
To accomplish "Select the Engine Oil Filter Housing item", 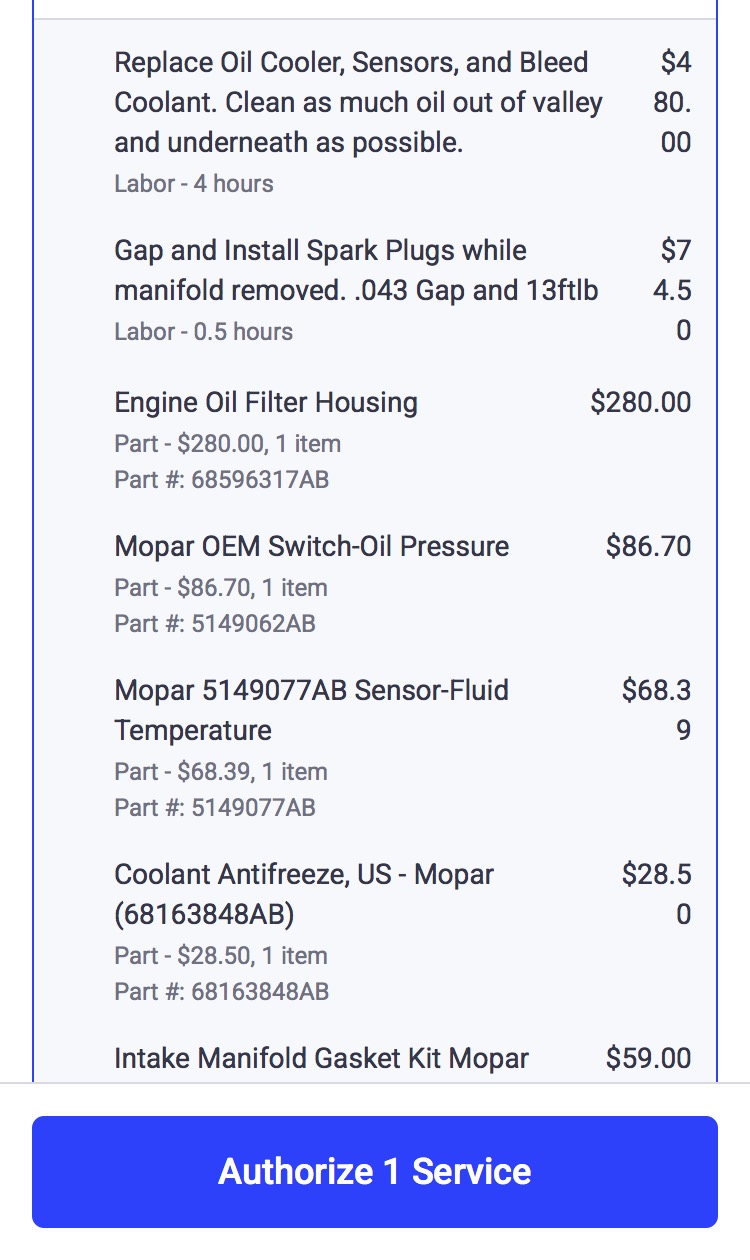I will pos(266,403).
